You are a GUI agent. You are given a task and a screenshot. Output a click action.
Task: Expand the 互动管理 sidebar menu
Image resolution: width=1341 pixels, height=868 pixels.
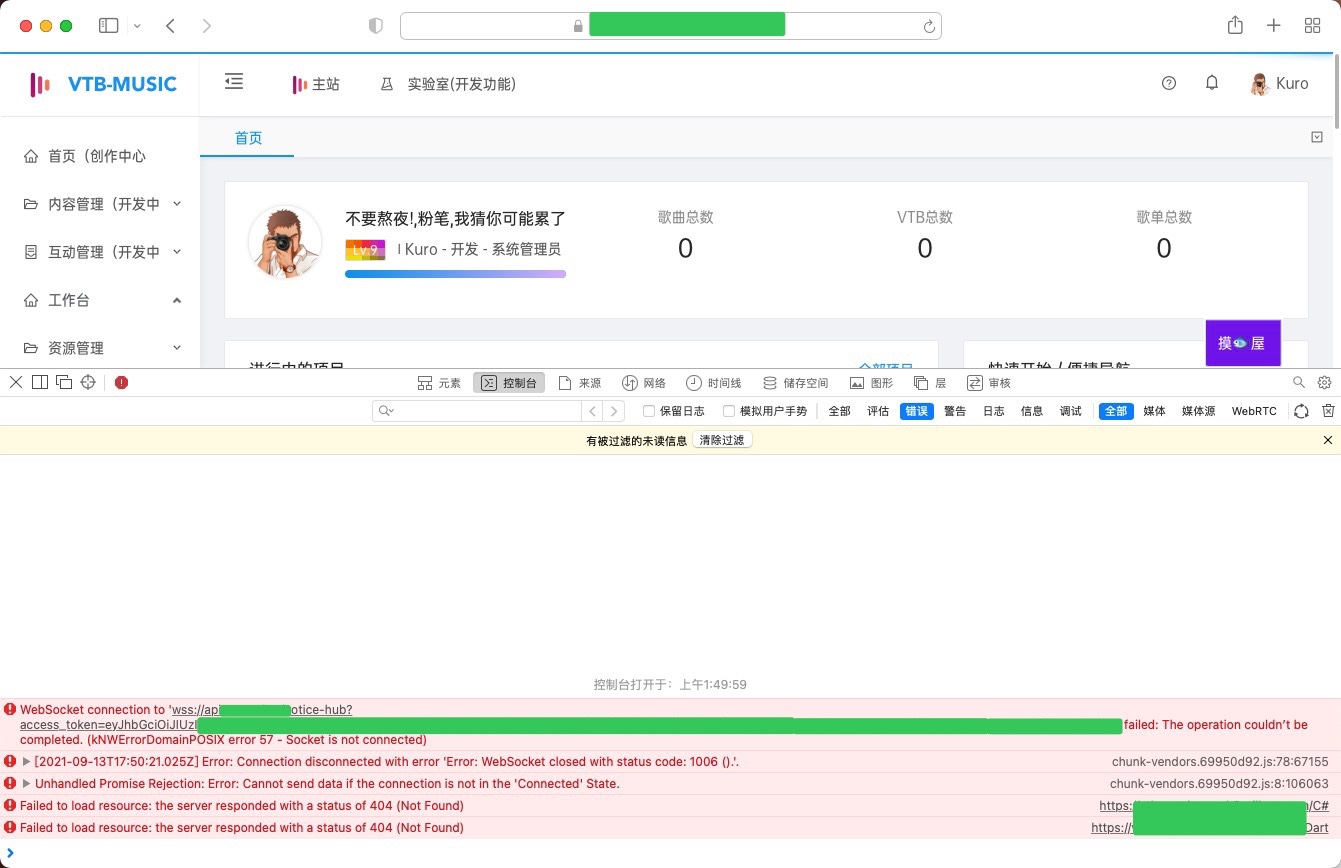[100, 252]
